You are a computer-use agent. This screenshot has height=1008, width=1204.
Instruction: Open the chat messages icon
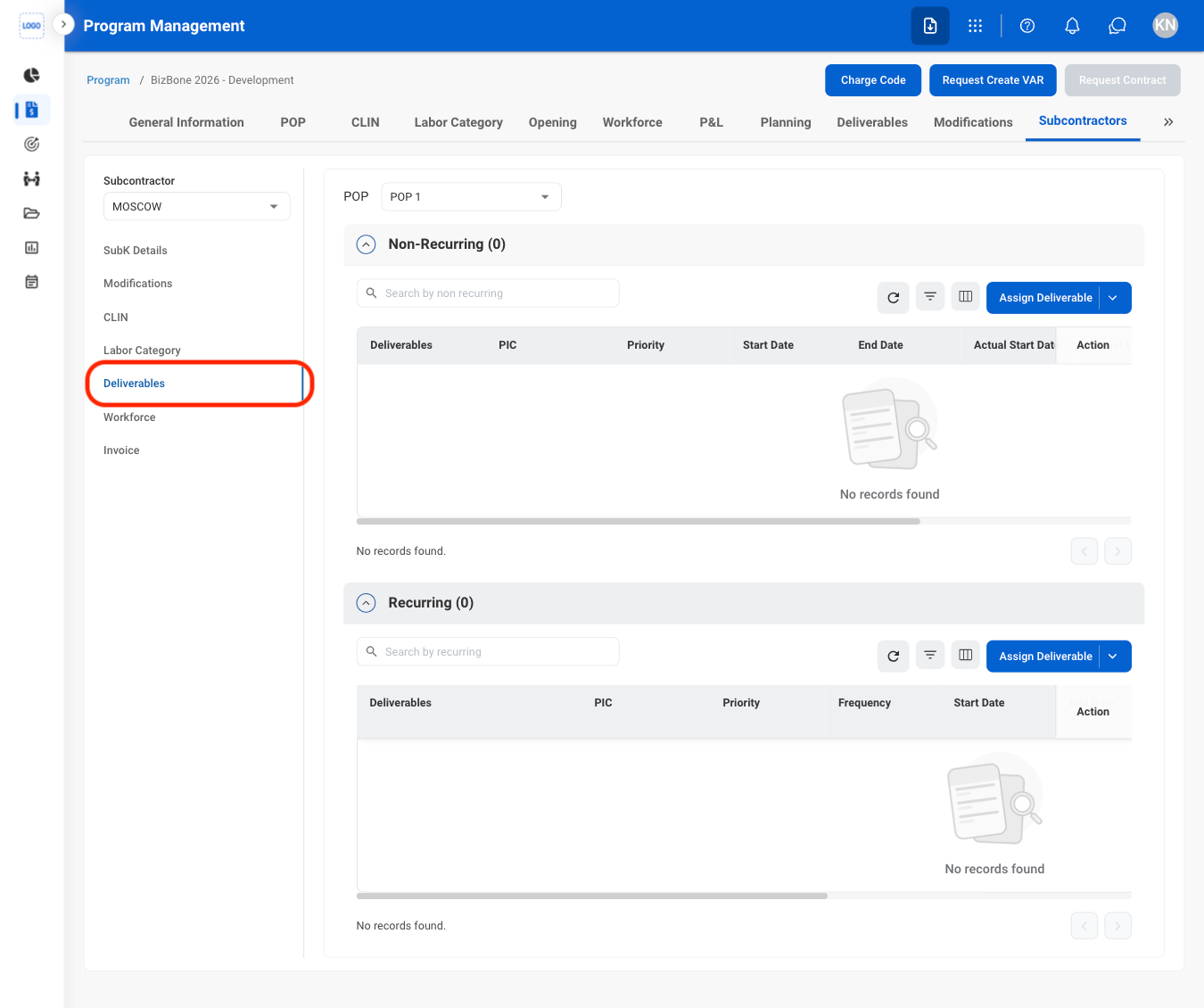(1117, 26)
